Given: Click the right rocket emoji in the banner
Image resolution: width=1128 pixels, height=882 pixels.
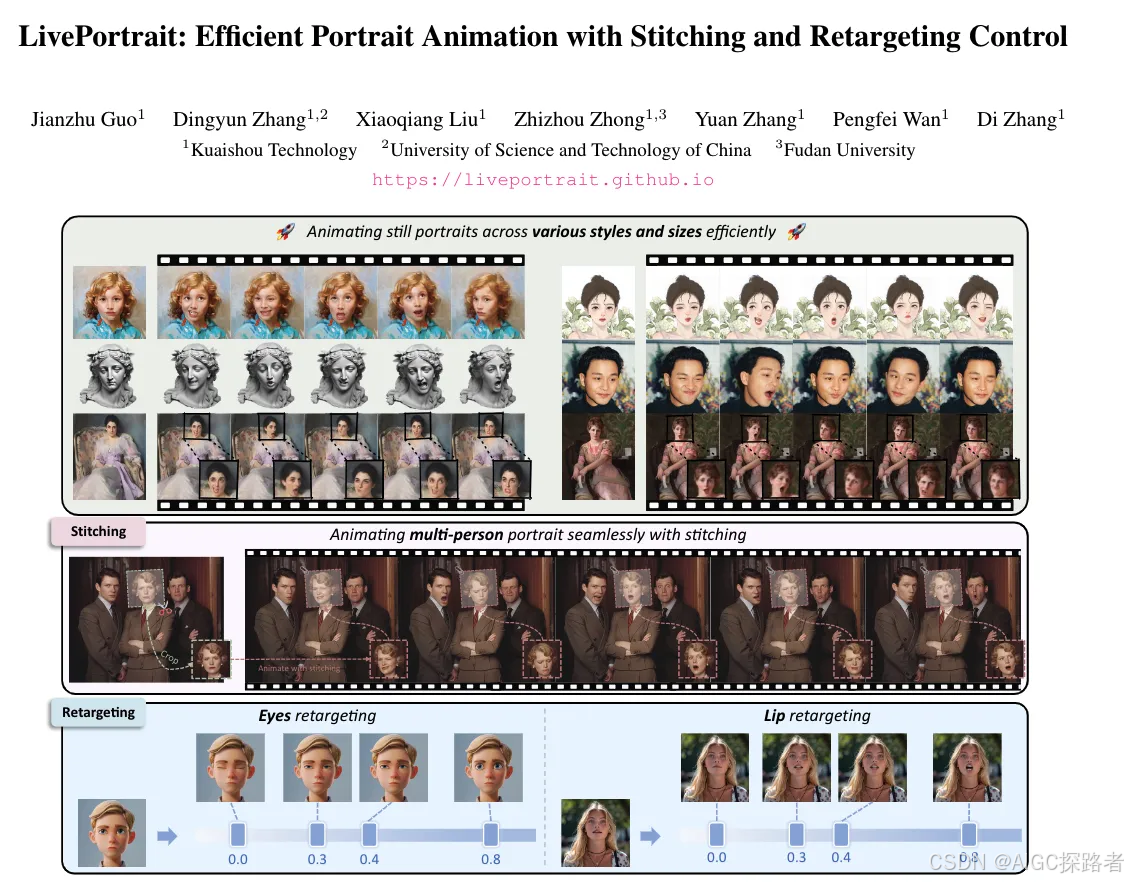Looking at the screenshot, I should (795, 231).
